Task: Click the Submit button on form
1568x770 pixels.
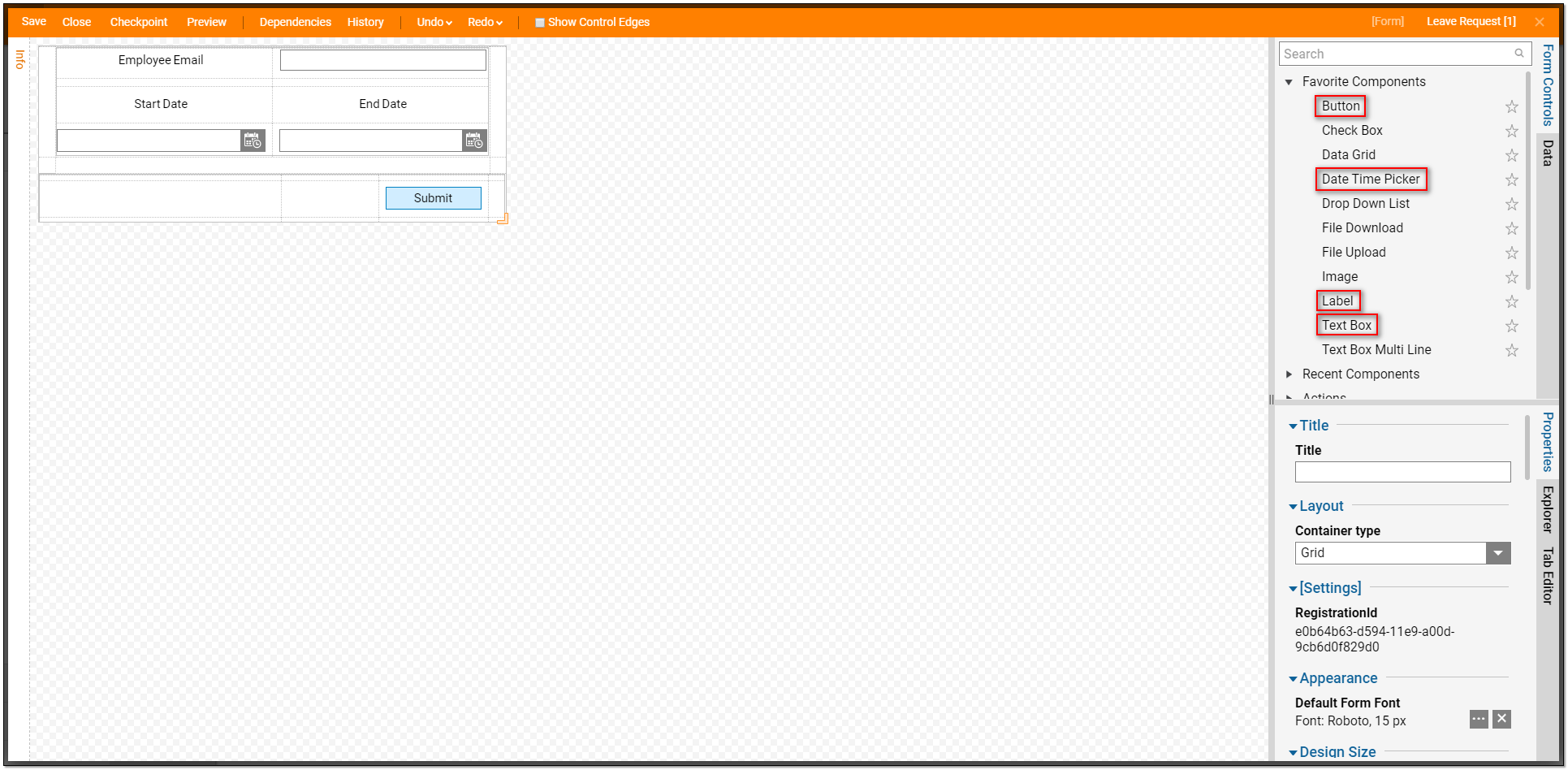Action: [433, 198]
